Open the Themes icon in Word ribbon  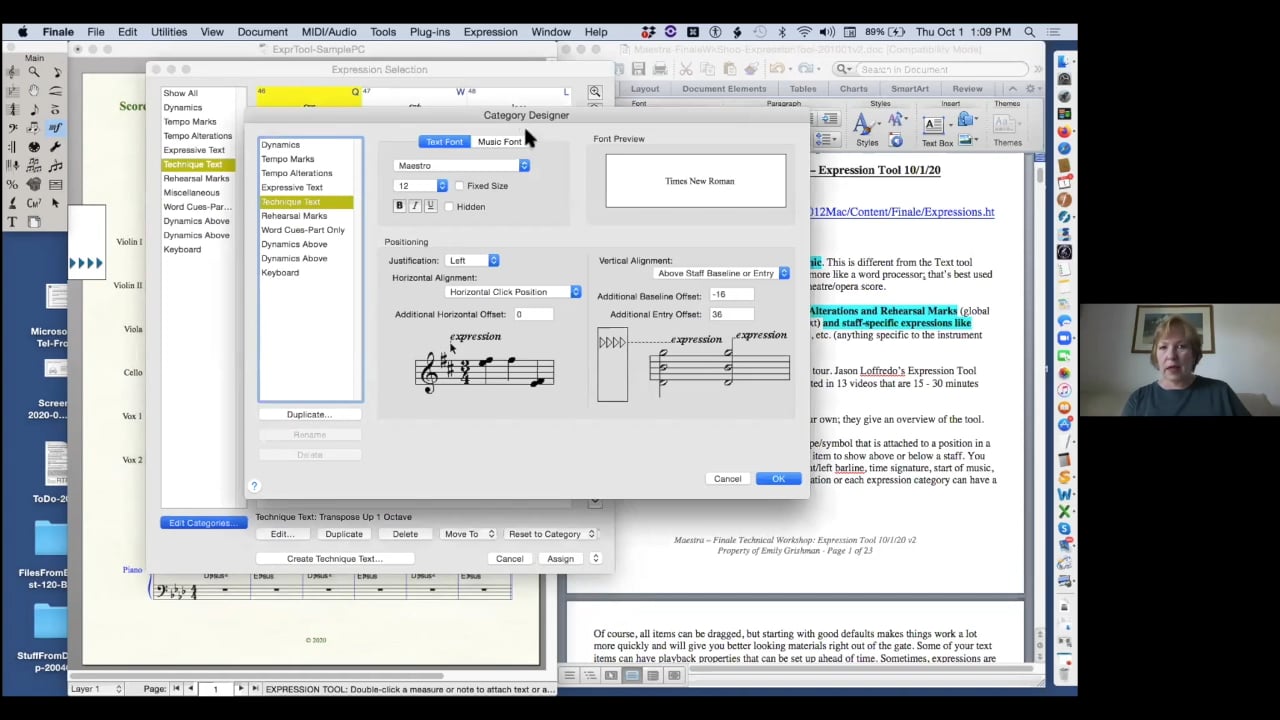click(x=1005, y=123)
